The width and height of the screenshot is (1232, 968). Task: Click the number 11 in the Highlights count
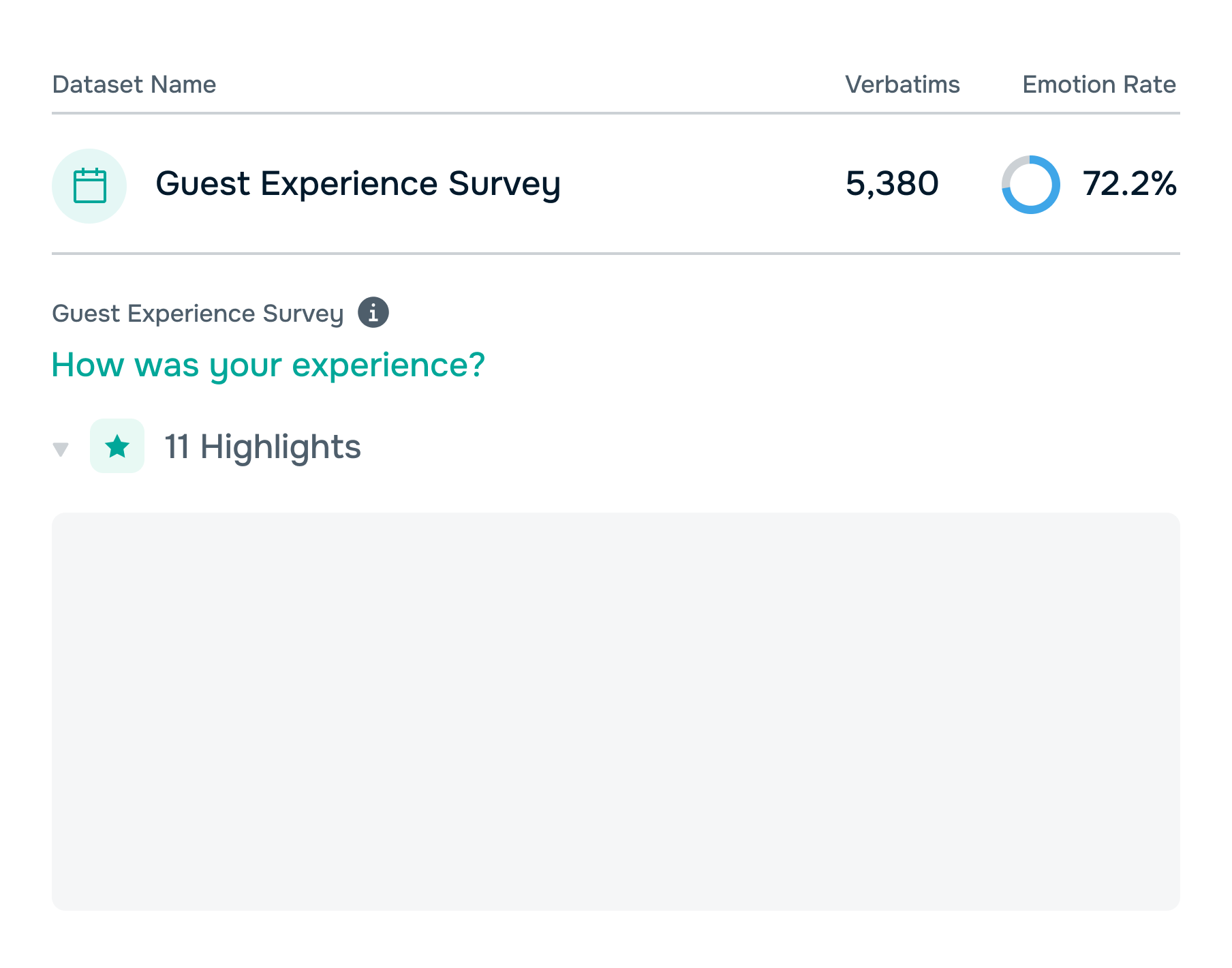click(x=176, y=447)
